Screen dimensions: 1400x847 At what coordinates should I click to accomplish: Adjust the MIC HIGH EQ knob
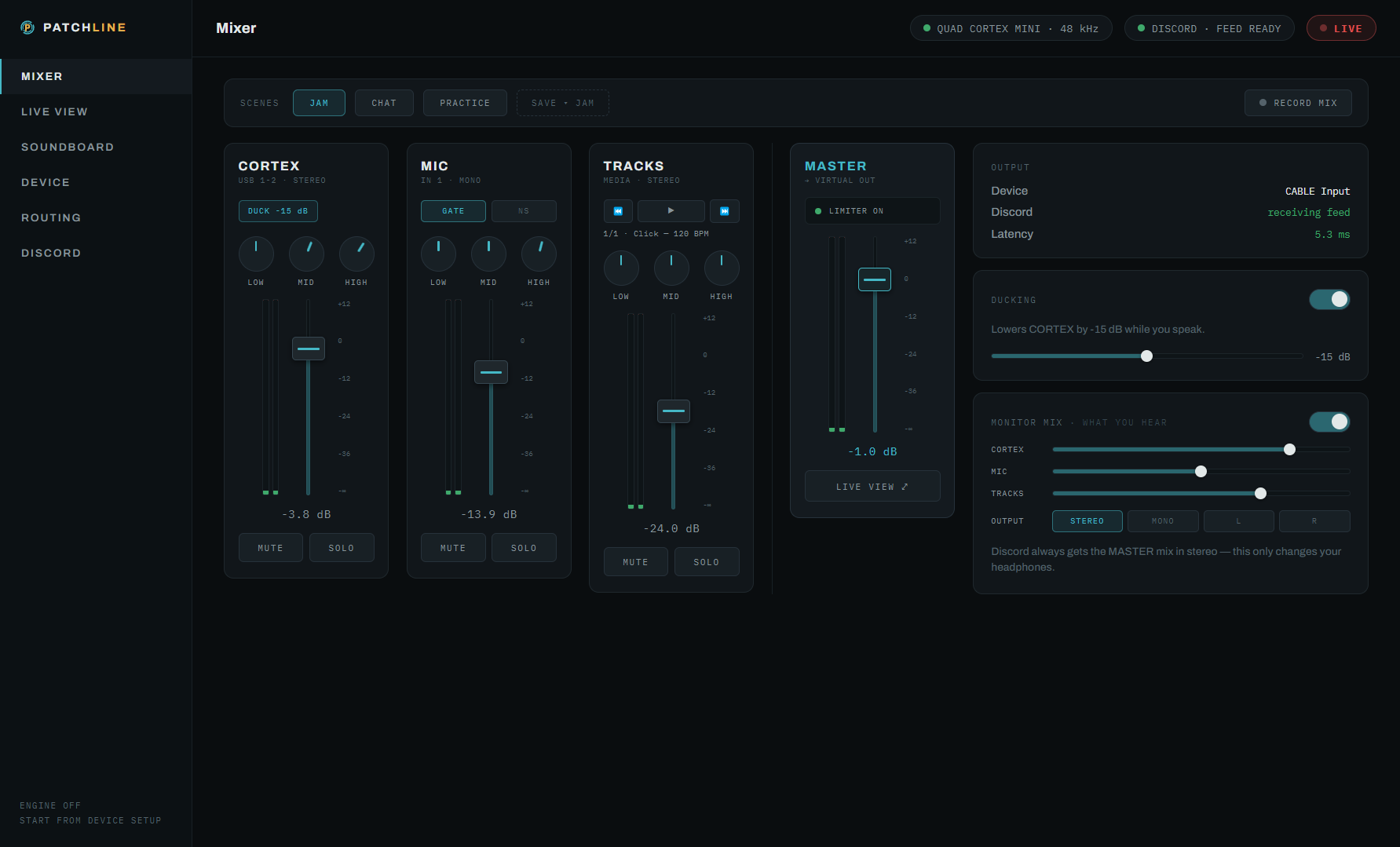click(539, 254)
